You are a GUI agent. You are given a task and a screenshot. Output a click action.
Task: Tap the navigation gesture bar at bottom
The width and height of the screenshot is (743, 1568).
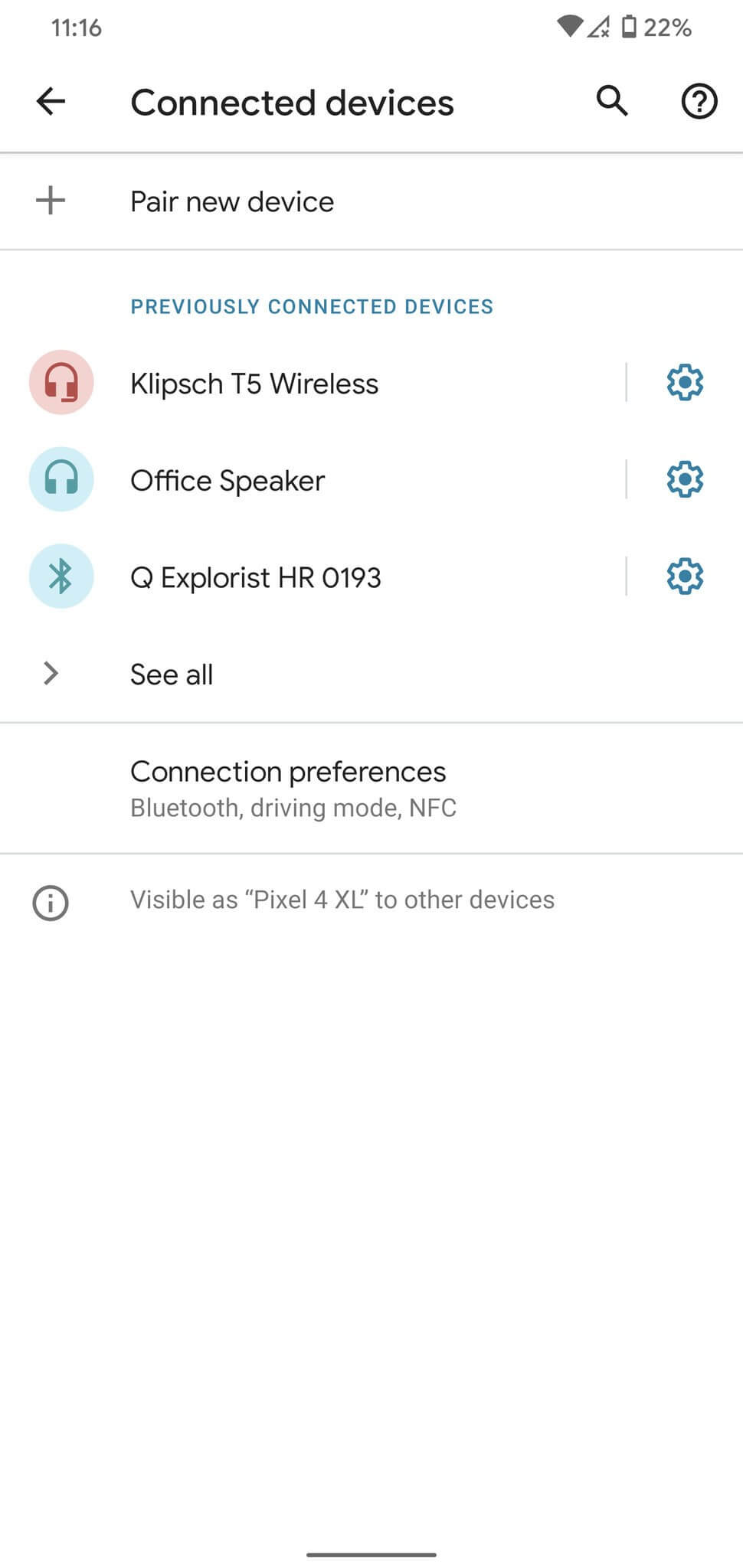(x=371, y=1533)
